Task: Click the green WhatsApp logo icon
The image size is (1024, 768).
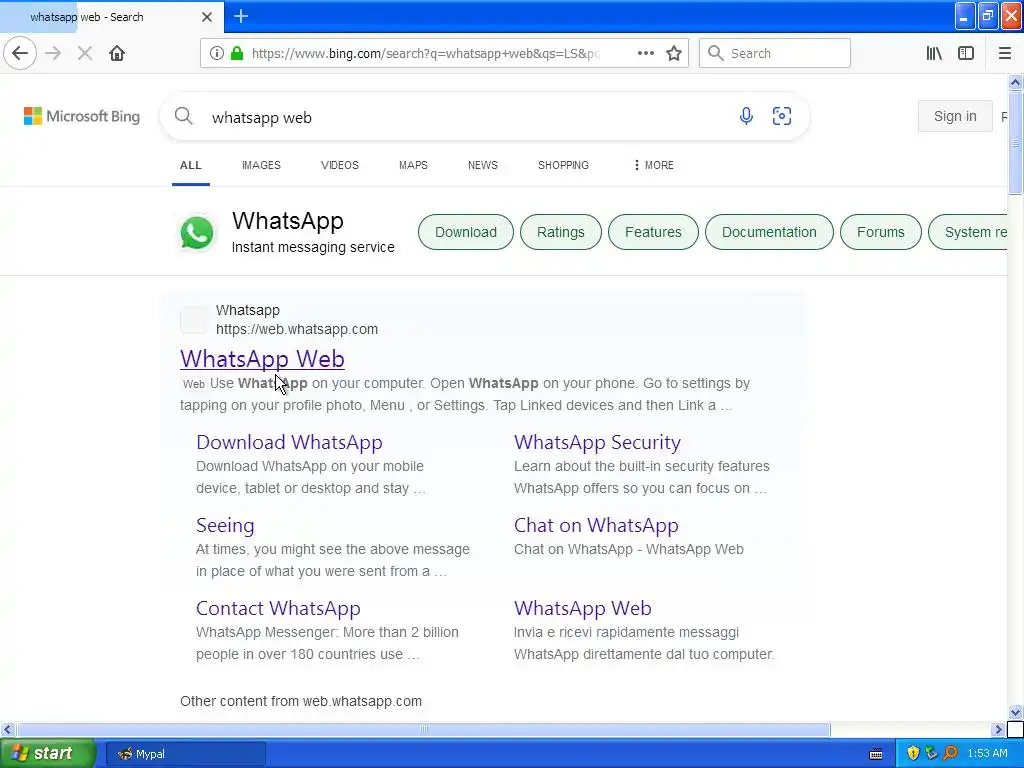Action: [197, 232]
